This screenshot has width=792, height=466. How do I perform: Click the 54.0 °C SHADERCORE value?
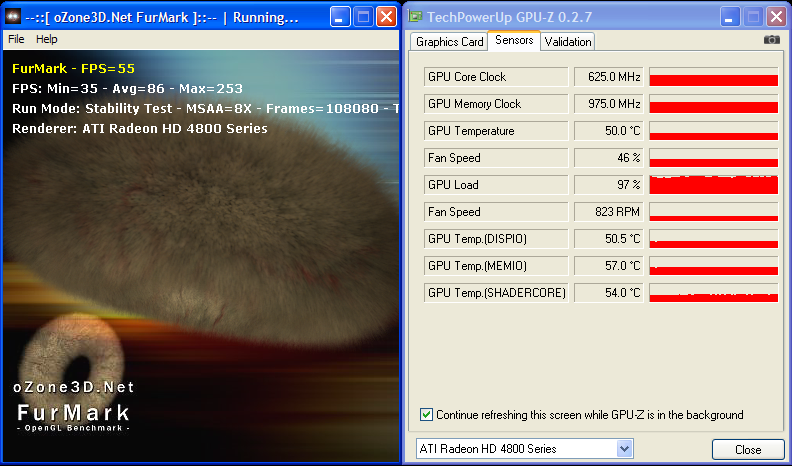click(609, 293)
